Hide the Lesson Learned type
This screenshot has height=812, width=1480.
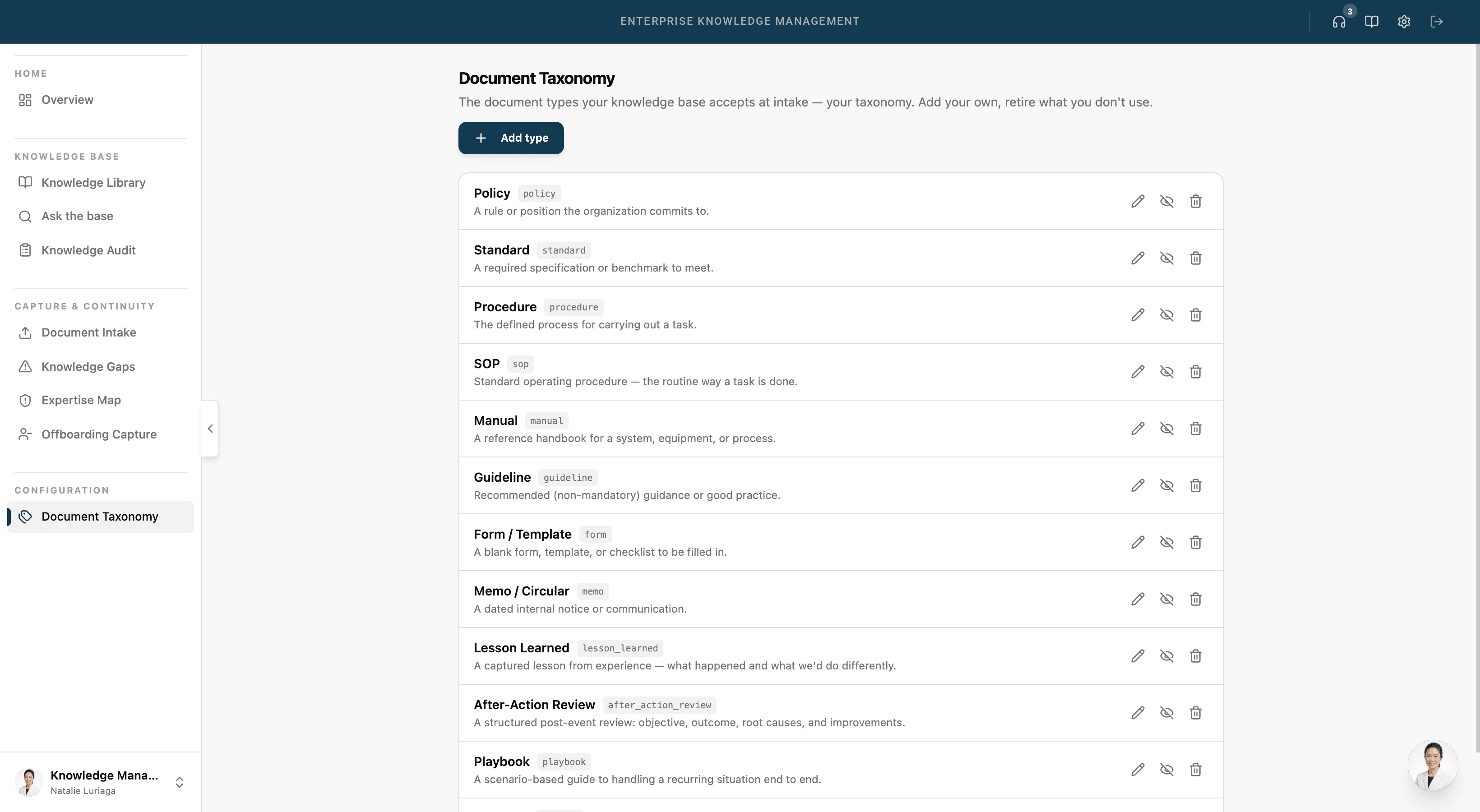1166,656
